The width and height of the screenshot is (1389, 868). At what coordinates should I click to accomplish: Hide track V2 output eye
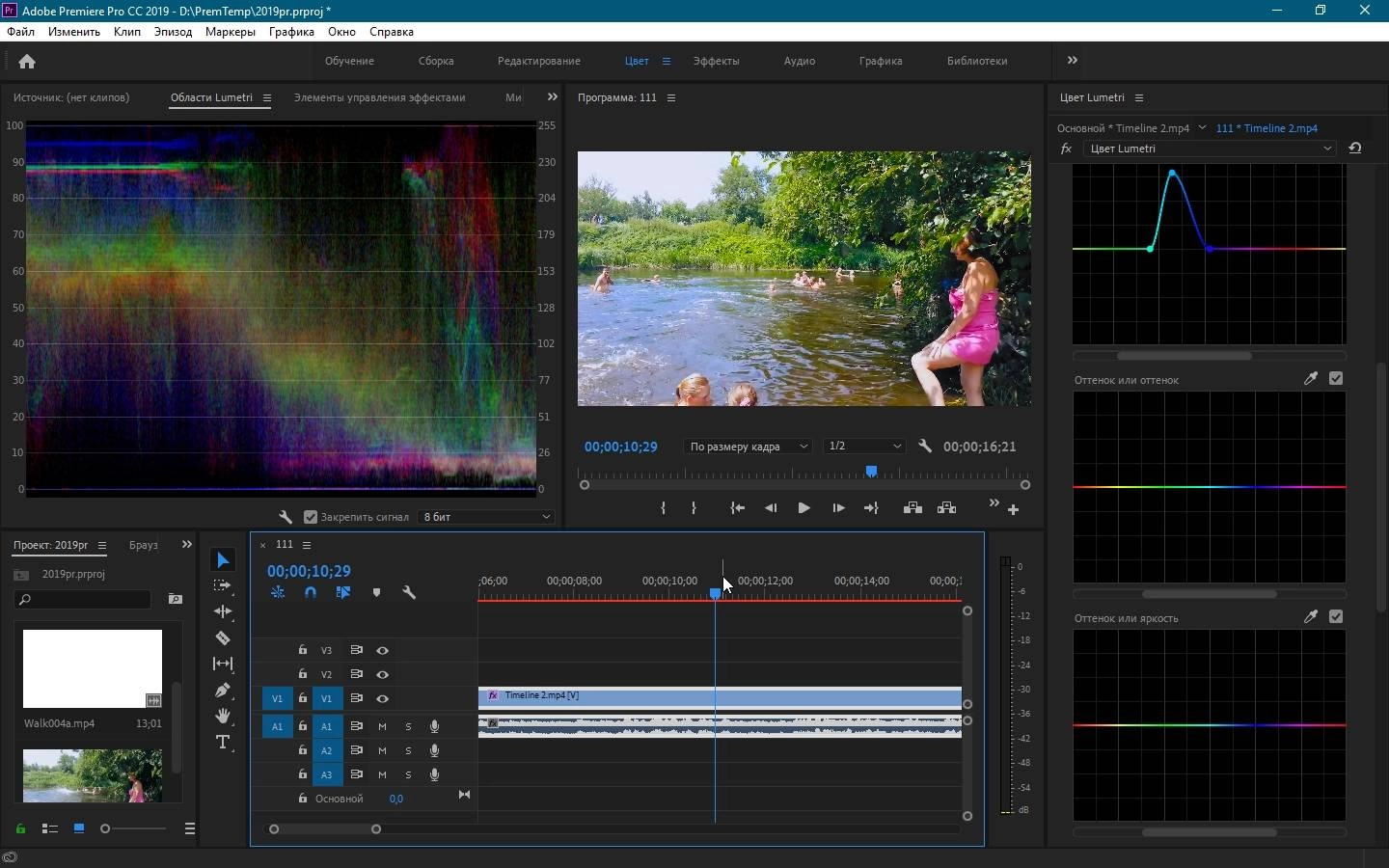coord(383,675)
